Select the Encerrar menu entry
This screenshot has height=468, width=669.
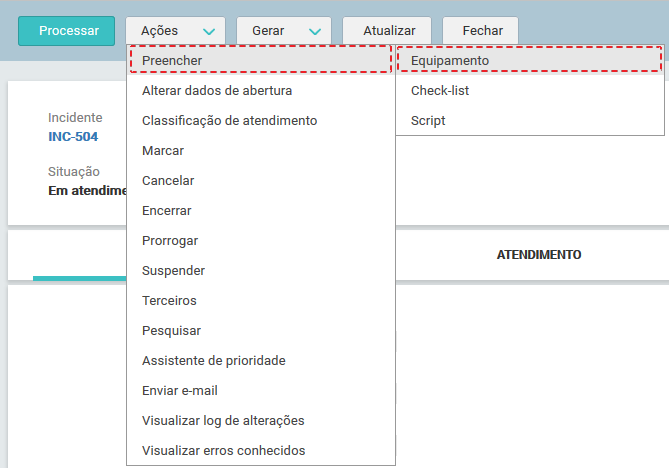point(261,210)
